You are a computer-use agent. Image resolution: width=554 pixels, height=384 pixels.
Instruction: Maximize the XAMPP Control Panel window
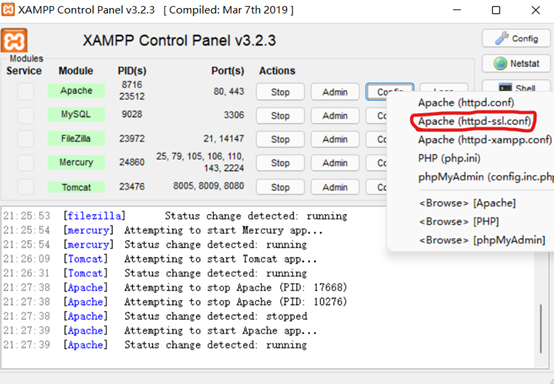[496, 10]
